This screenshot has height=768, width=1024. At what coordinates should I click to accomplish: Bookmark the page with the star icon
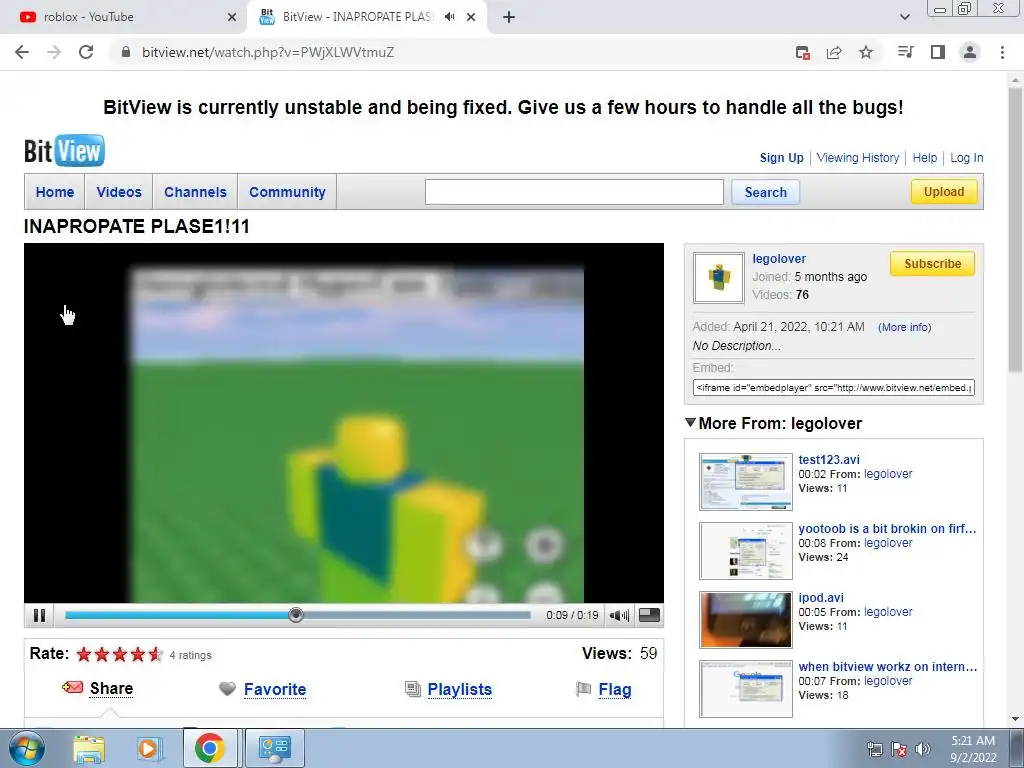[866, 52]
